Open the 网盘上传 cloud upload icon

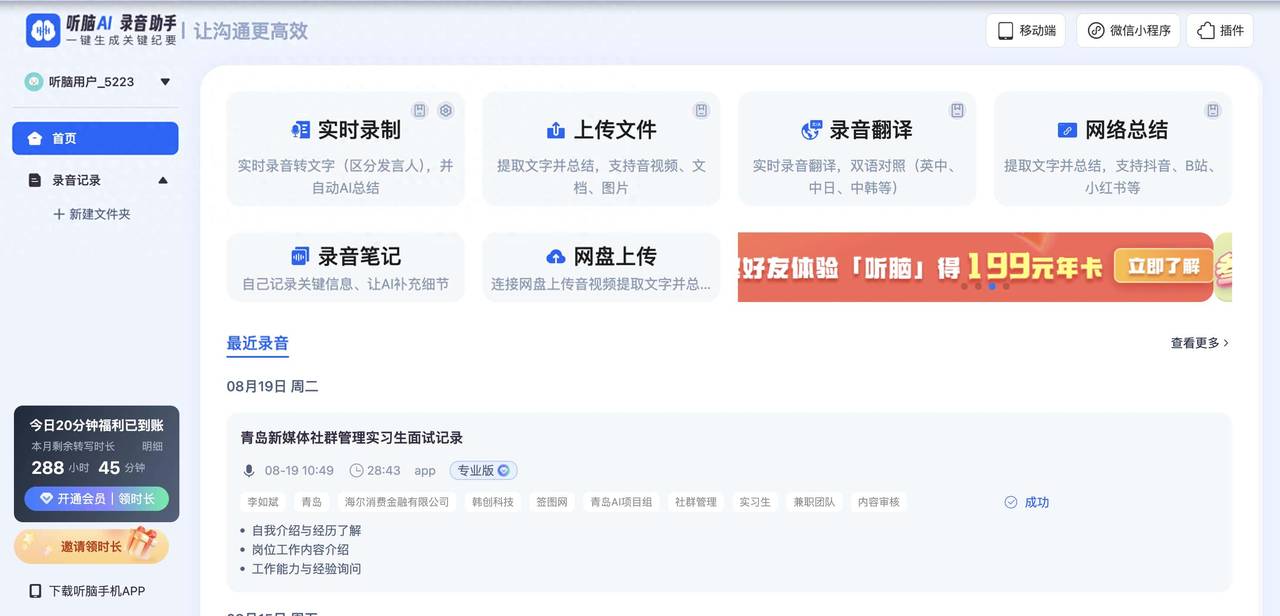point(556,256)
